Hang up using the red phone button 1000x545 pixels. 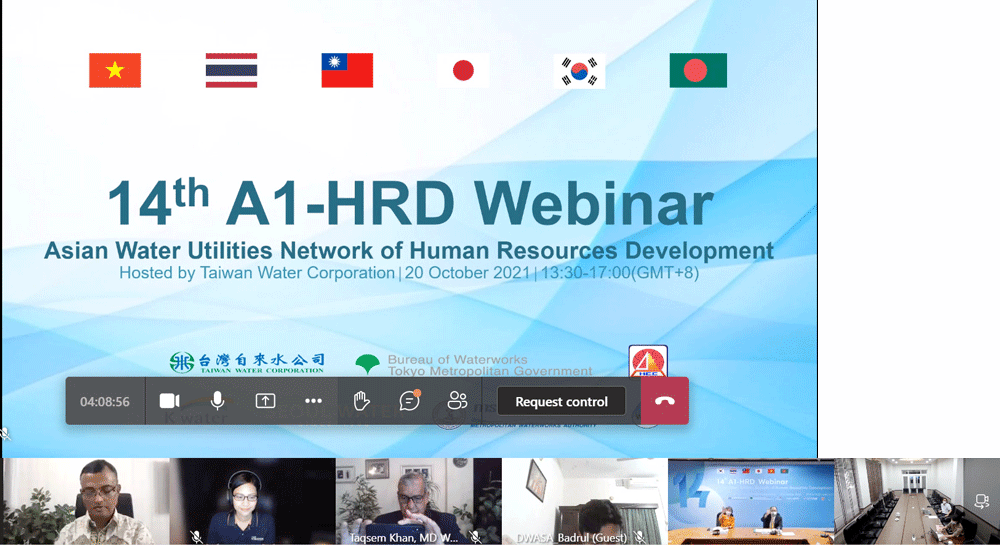[665, 401]
